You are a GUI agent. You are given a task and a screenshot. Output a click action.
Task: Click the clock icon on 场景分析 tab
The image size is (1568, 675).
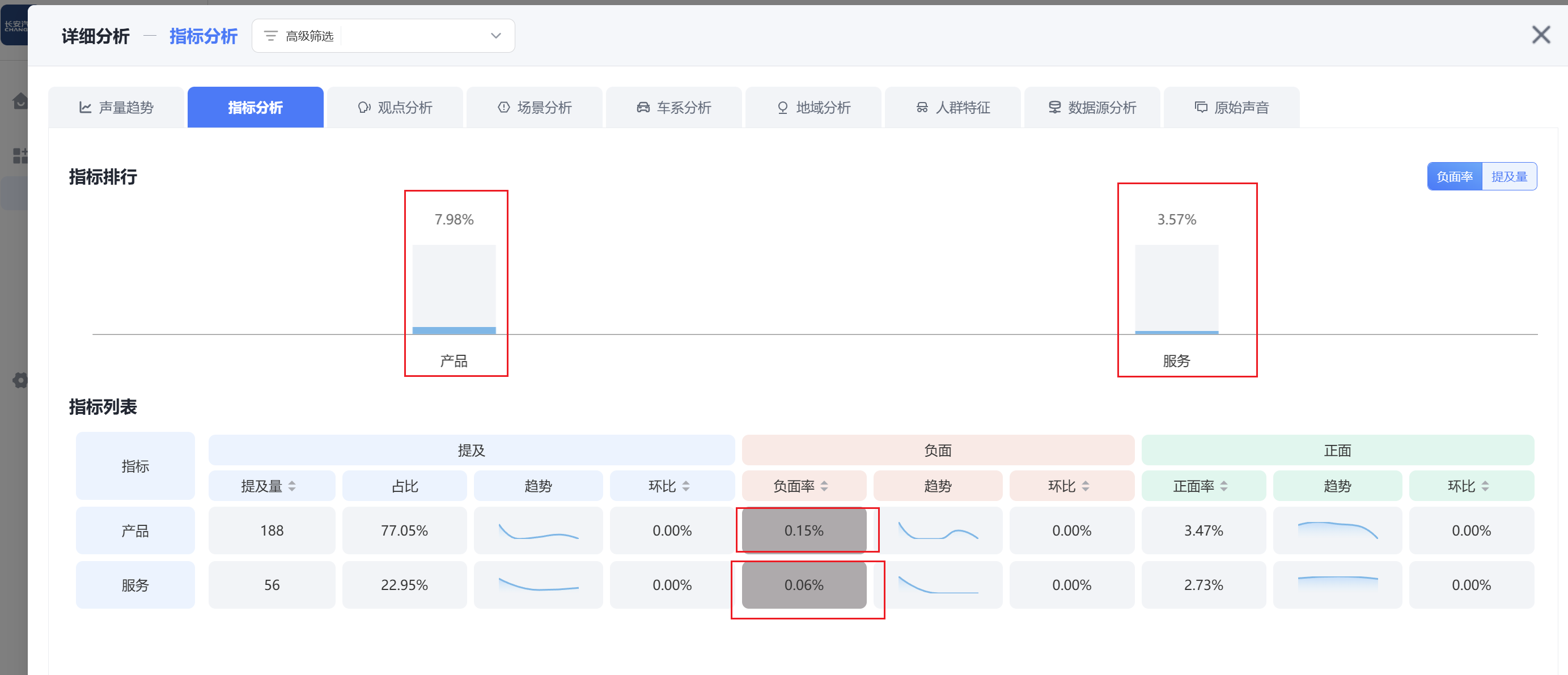[x=503, y=108]
